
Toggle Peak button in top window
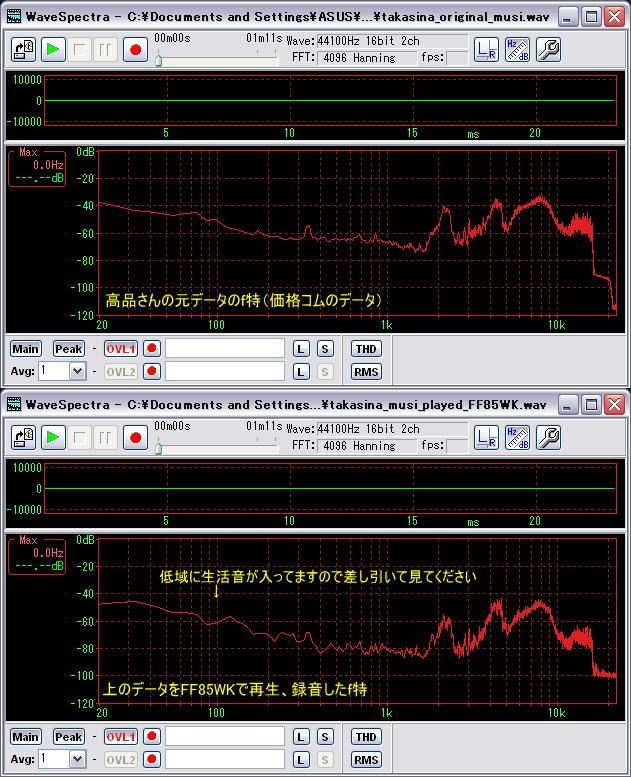pyautogui.click(x=68, y=349)
